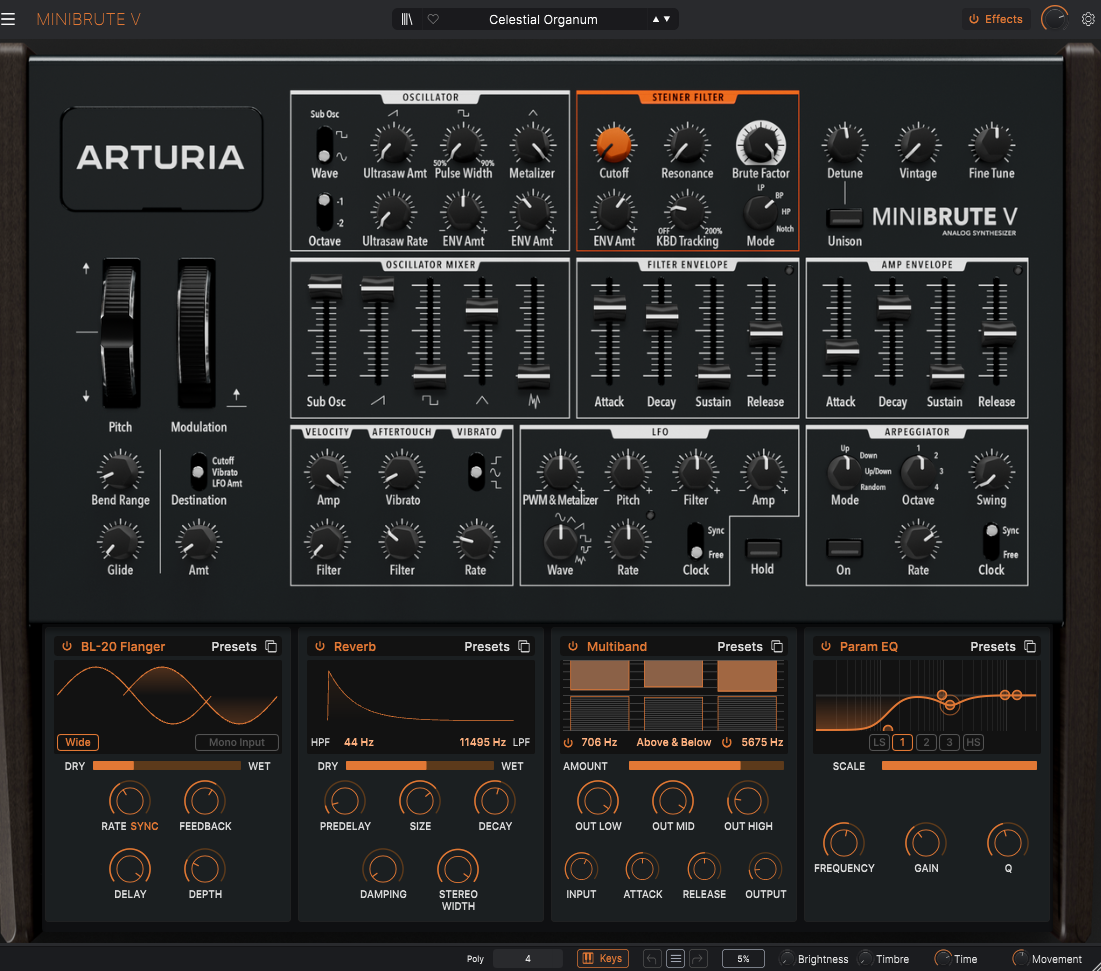This screenshot has width=1101, height=971.
Task: Select band 2 in Param EQ
Action: tap(926, 742)
